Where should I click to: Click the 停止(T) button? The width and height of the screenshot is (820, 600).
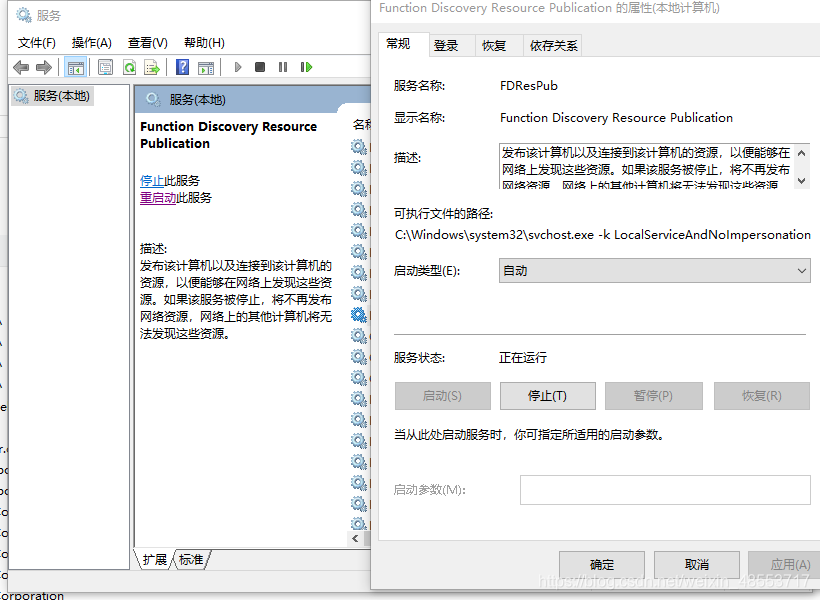click(548, 395)
